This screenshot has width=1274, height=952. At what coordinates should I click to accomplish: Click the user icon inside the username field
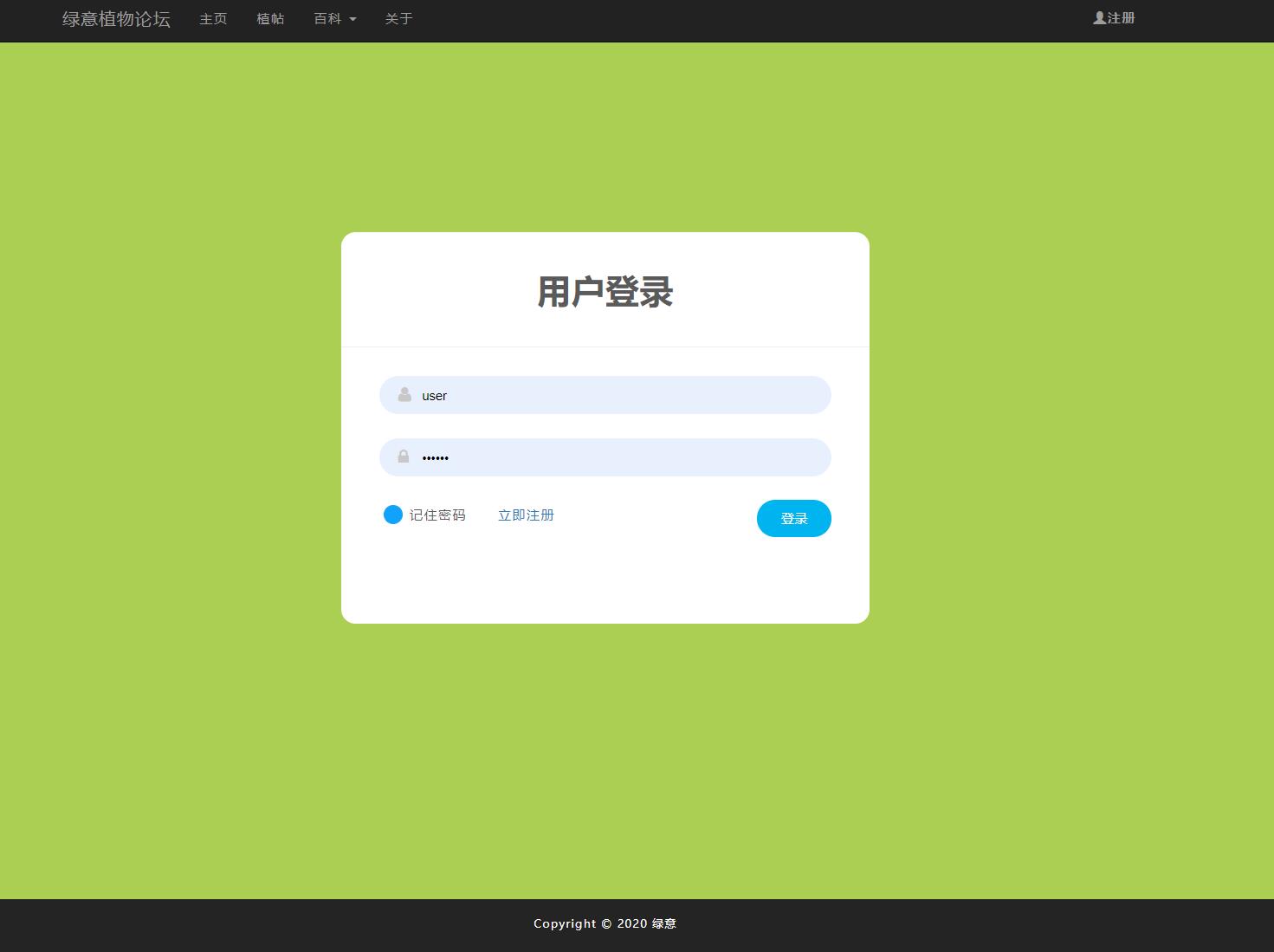tap(403, 395)
